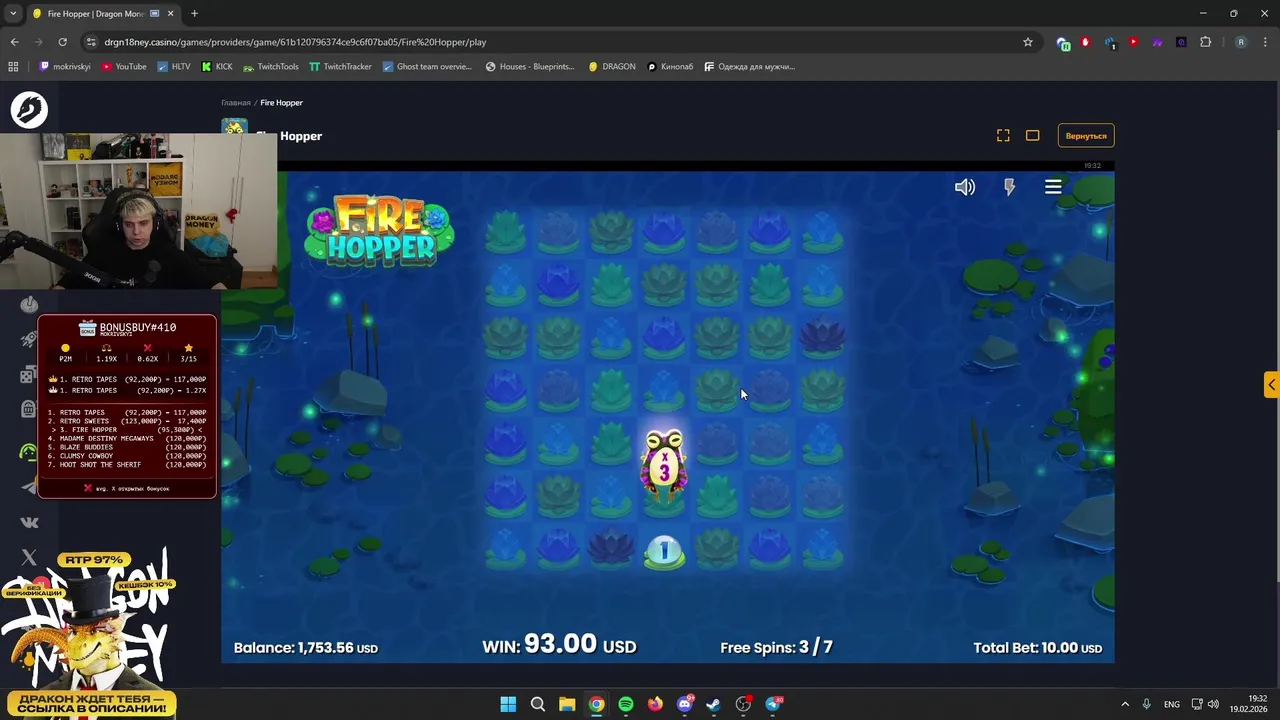Open the Windows Start menu

(508, 704)
